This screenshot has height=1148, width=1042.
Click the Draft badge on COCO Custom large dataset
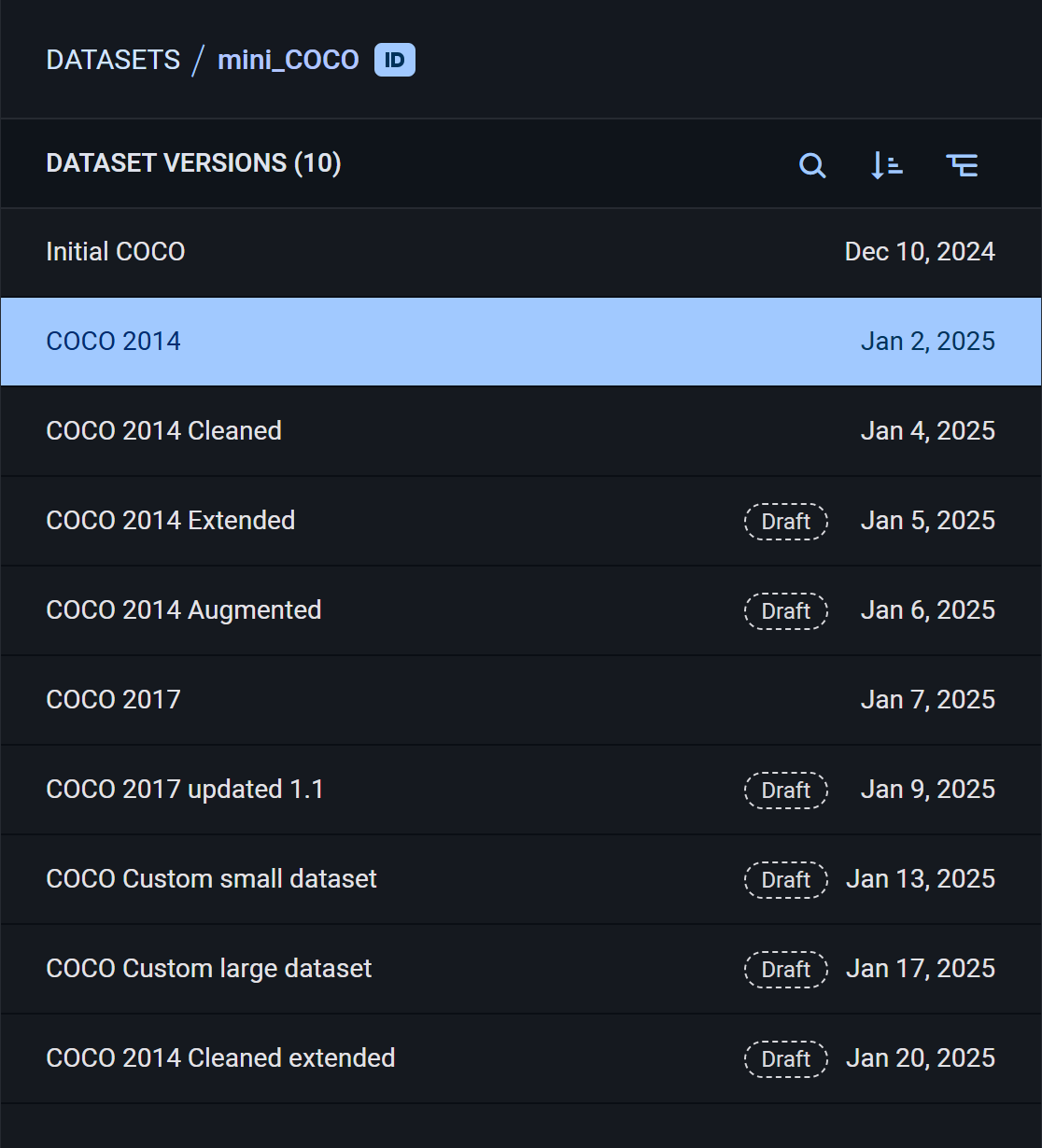[785, 969]
